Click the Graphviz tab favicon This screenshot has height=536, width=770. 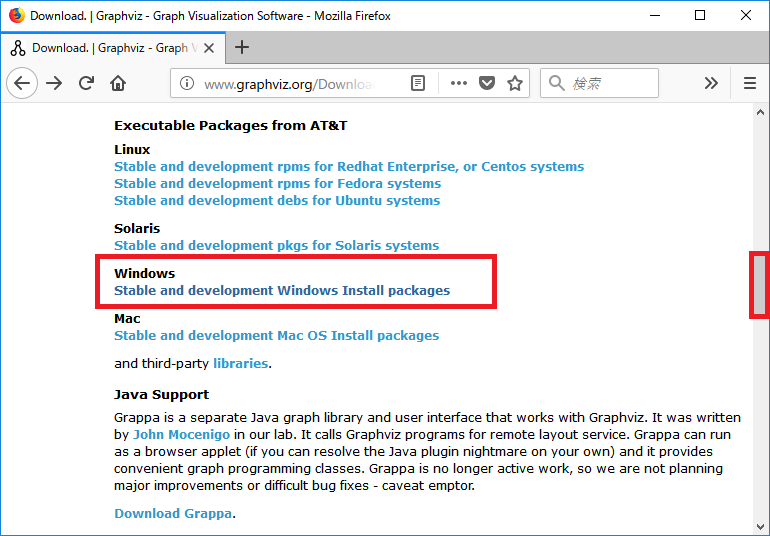point(18,48)
